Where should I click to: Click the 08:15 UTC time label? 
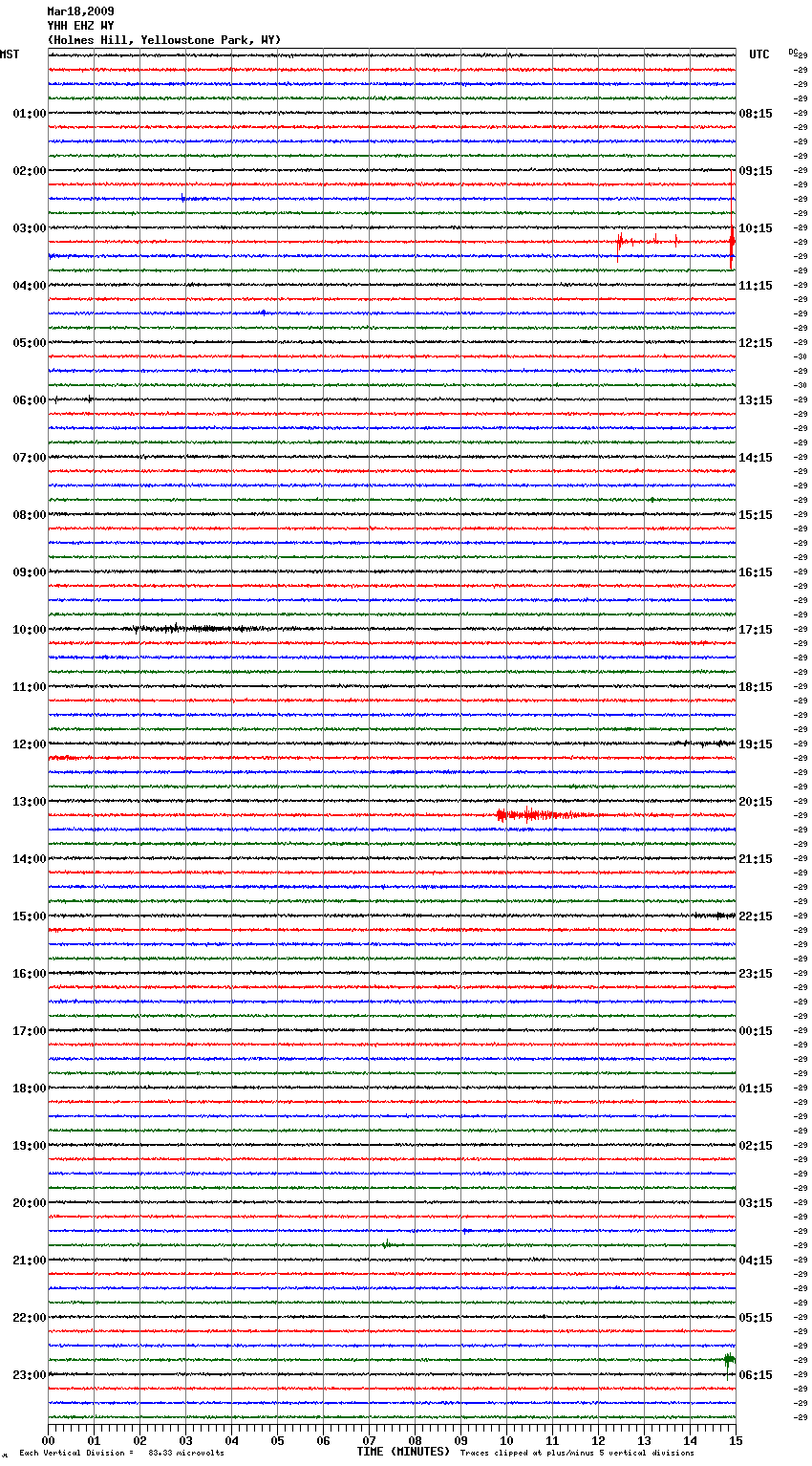(x=756, y=114)
